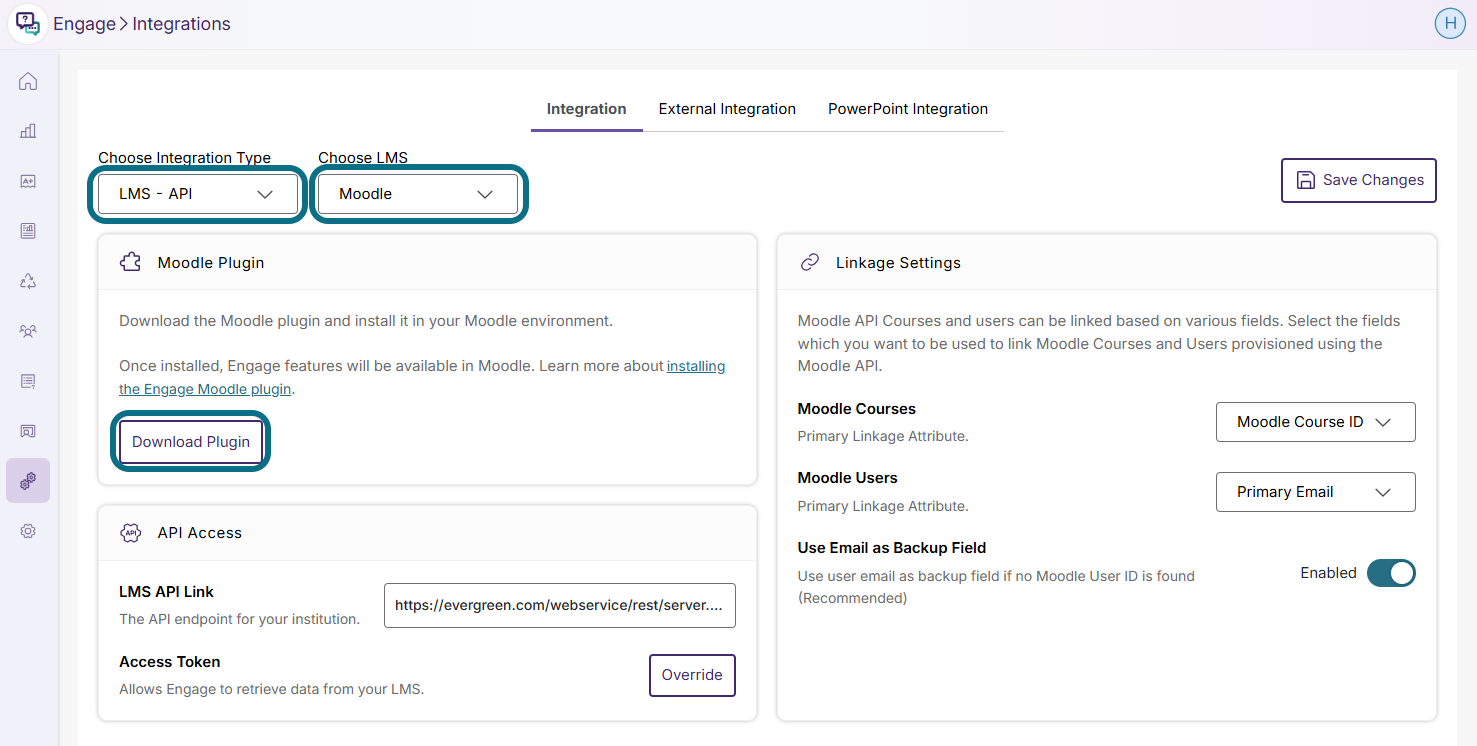Viewport: 1477px width, 746px height.
Task: Switch to the PowerPoint Integration tab
Action: [908, 109]
